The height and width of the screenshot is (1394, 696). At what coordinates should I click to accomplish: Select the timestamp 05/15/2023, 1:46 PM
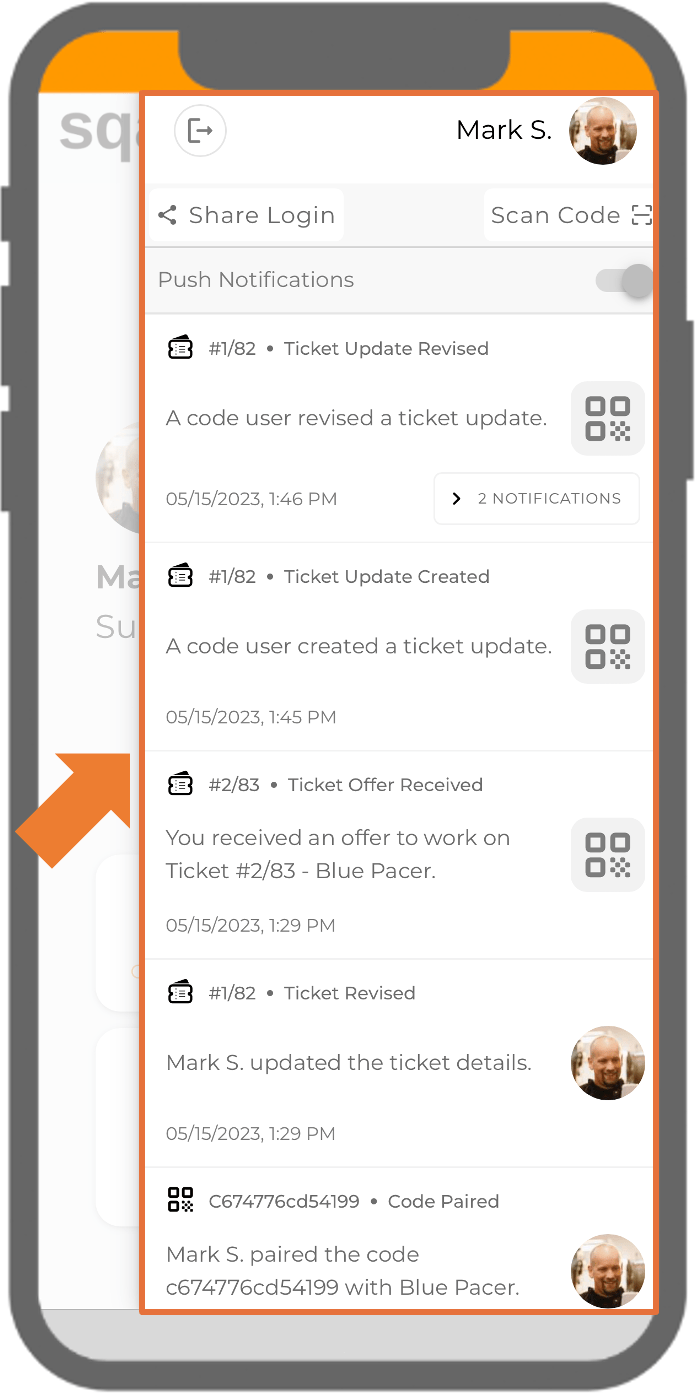tap(250, 498)
